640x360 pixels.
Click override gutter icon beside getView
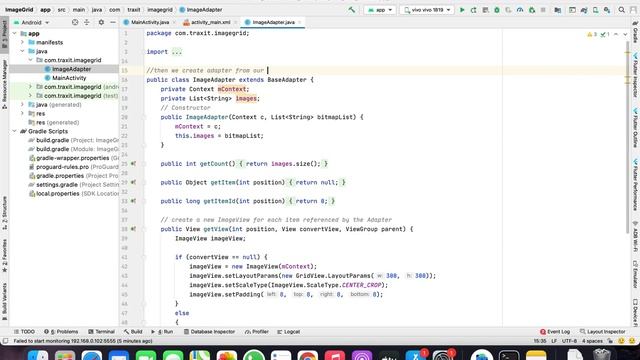click(x=133, y=229)
